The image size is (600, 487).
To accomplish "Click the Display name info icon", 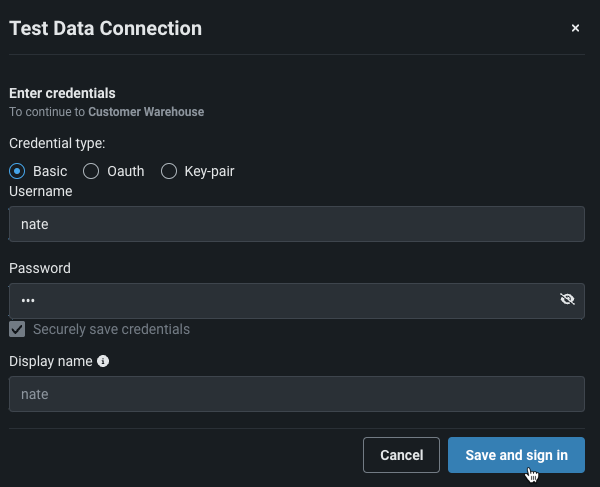I will pyautogui.click(x=103, y=361).
